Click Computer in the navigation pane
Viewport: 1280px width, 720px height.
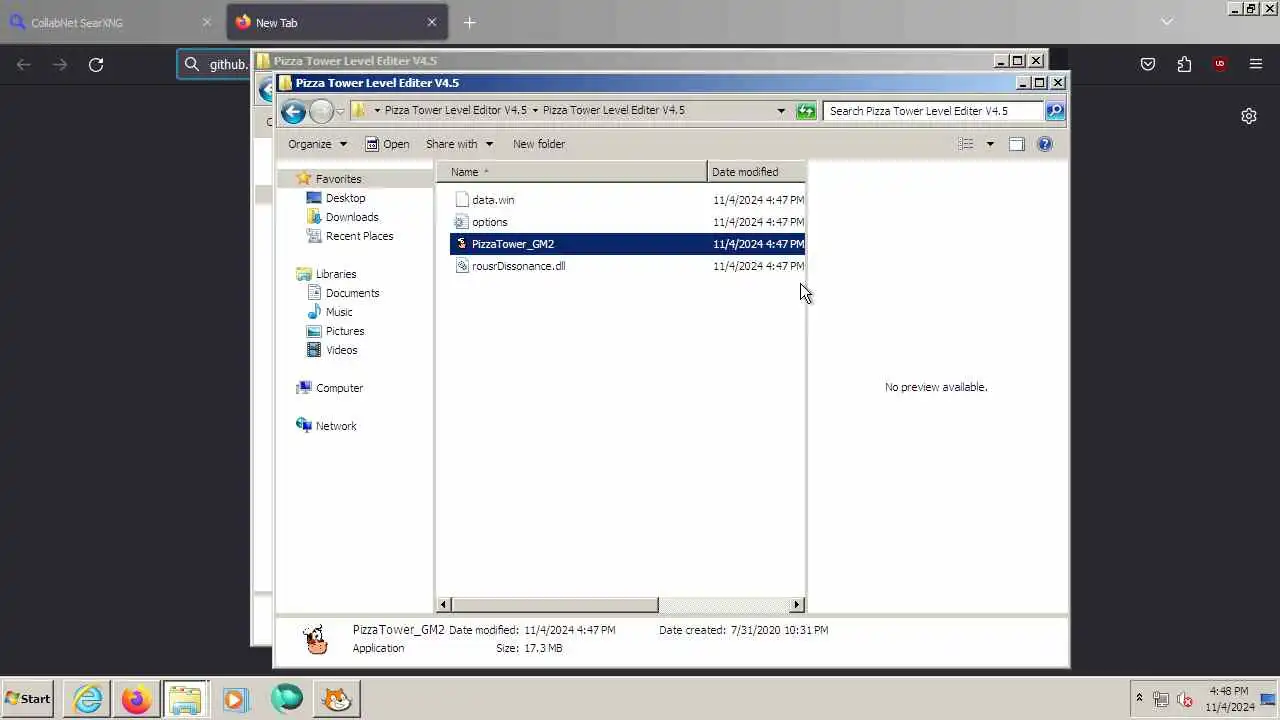tap(339, 388)
